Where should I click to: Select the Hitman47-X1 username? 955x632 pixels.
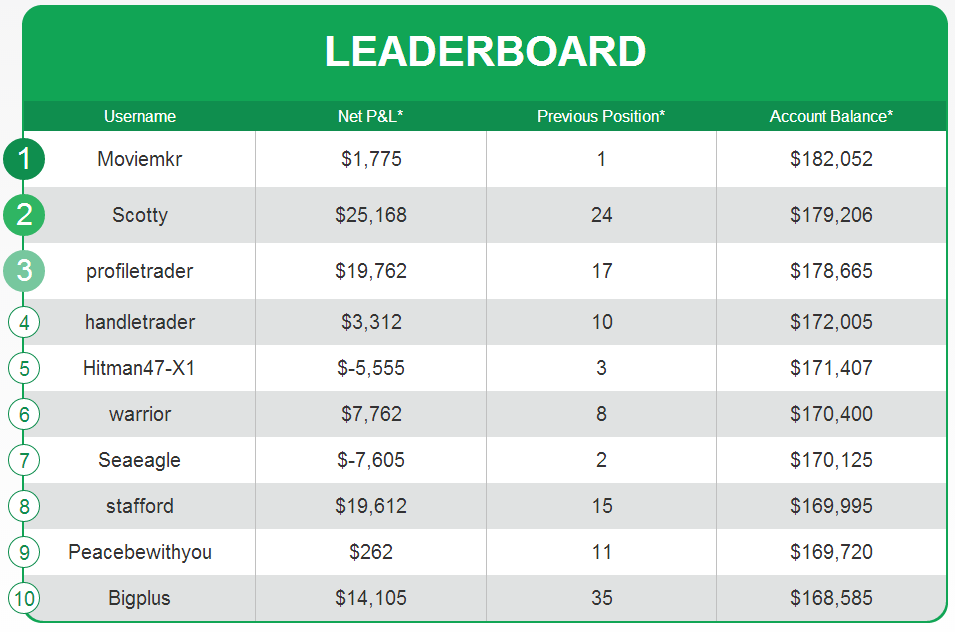[139, 368]
